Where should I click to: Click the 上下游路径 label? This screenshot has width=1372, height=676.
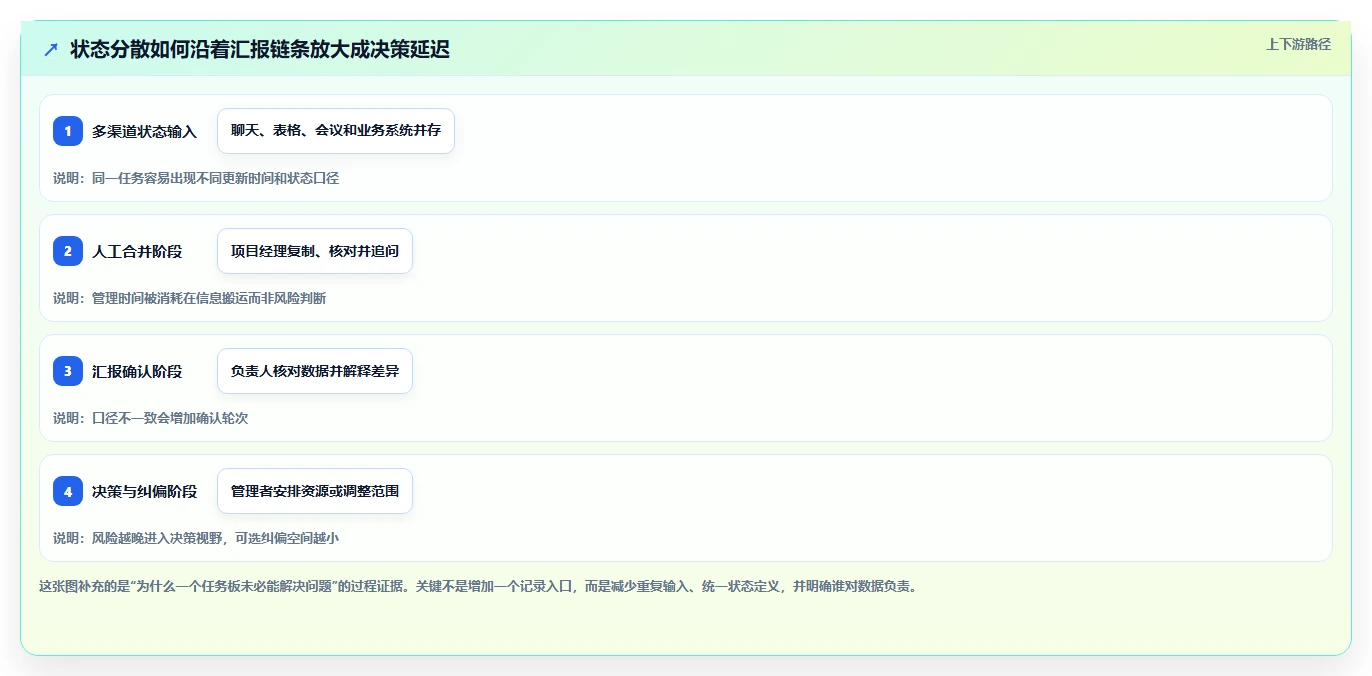1298,44
